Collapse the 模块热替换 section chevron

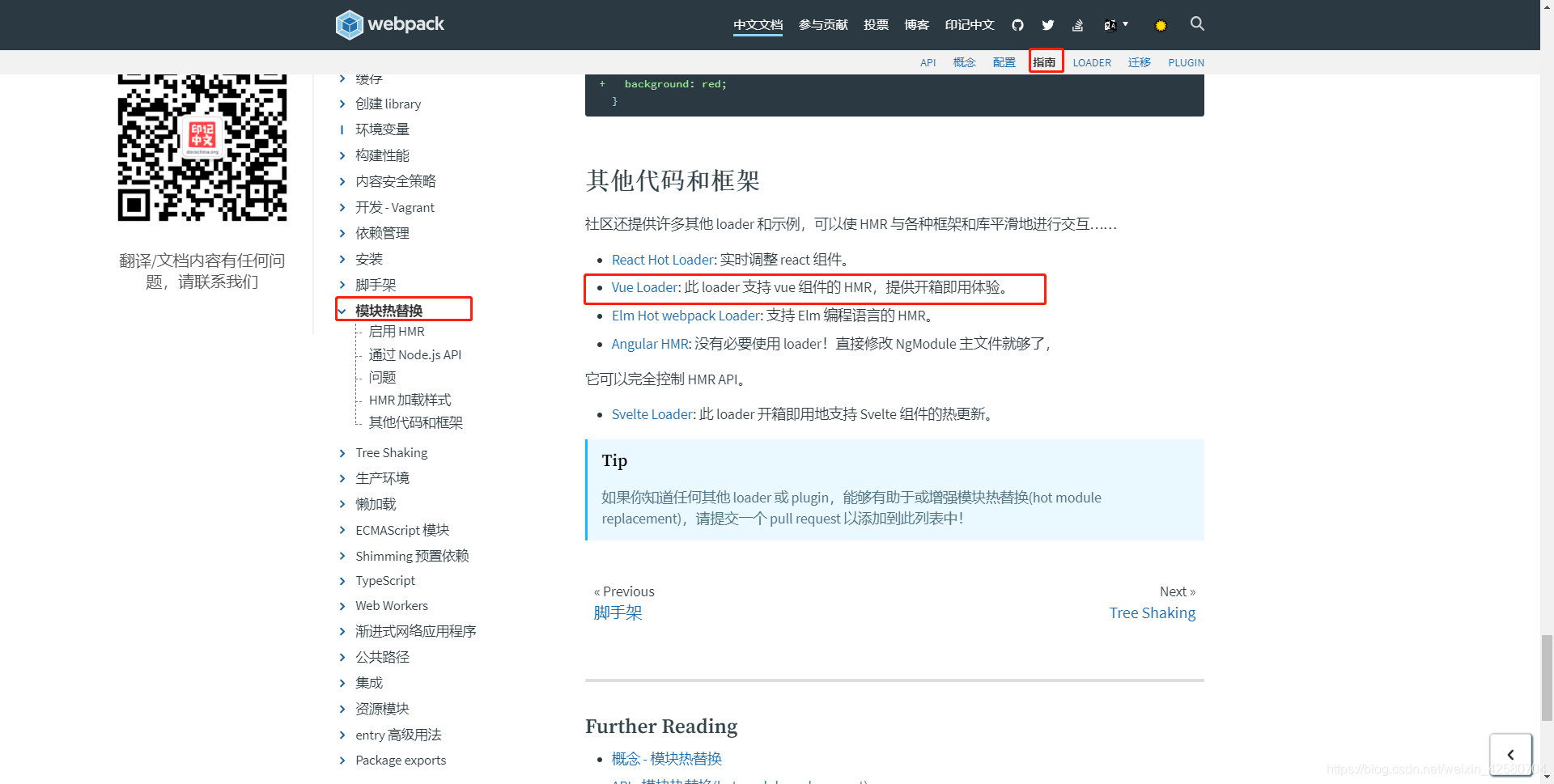342,311
